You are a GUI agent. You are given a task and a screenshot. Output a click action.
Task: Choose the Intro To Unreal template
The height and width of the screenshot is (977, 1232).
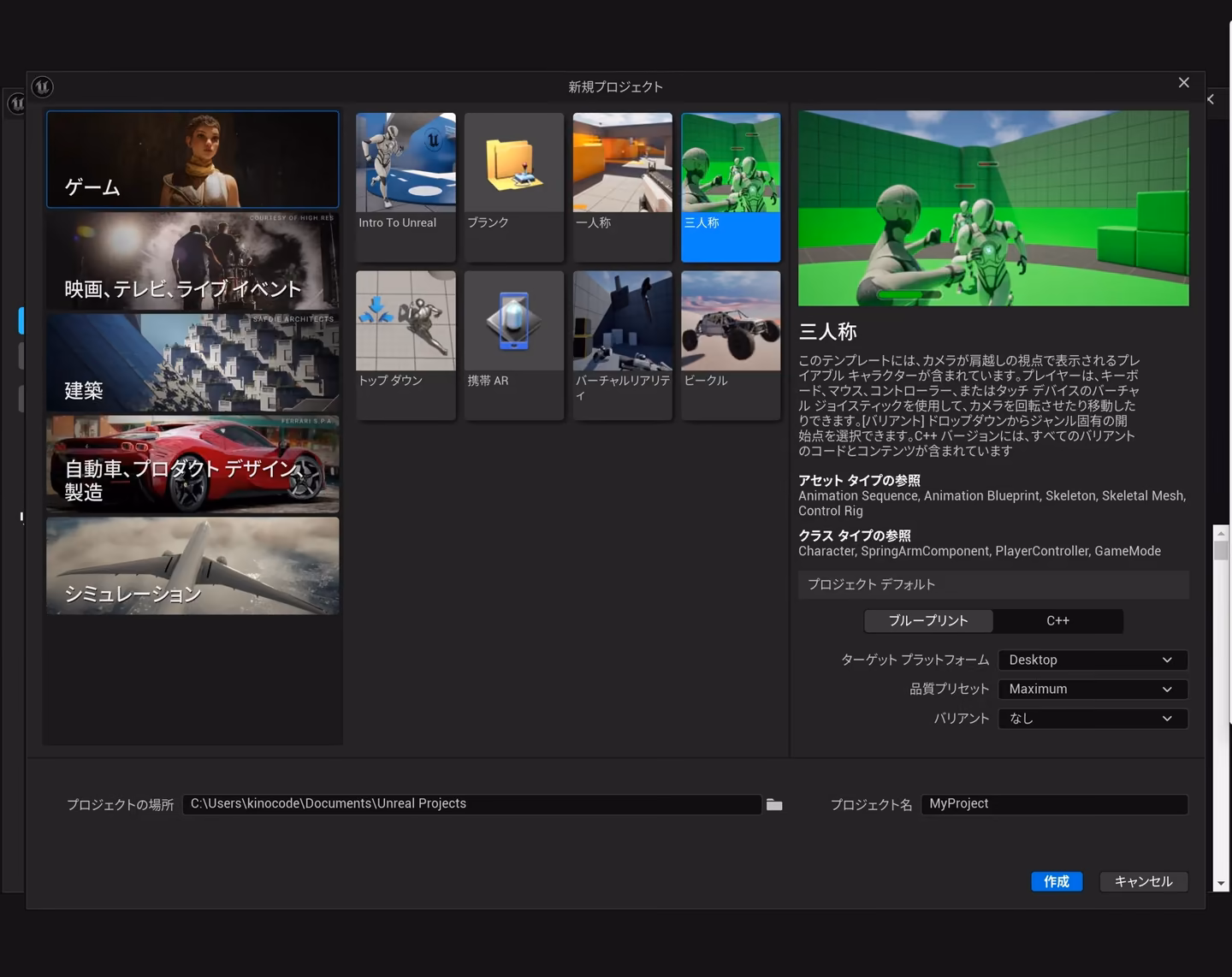[x=406, y=187]
